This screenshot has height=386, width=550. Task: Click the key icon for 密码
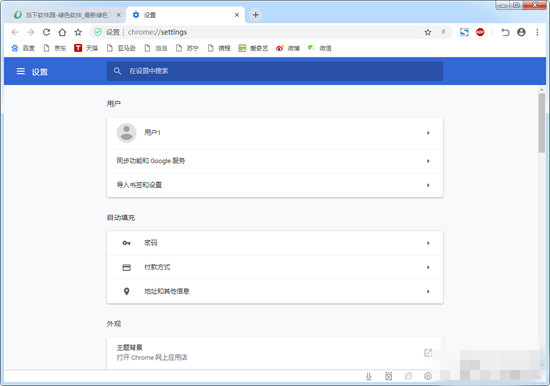coord(126,243)
